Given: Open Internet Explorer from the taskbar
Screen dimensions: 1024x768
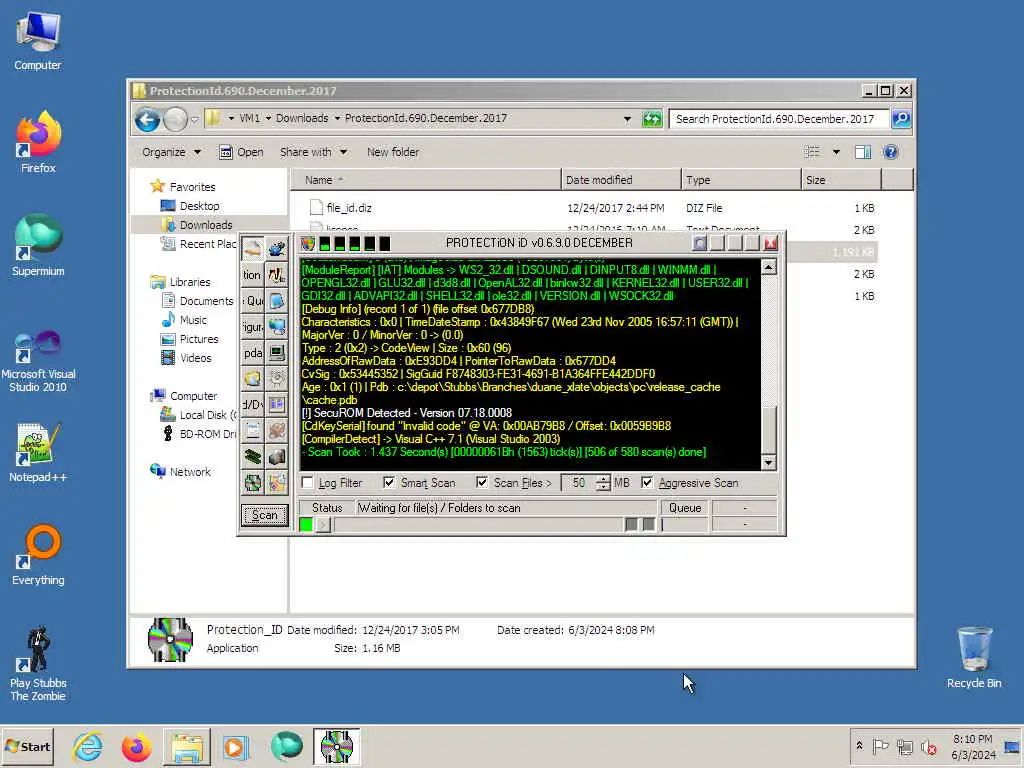Looking at the screenshot, I should [x=88, y=747].
